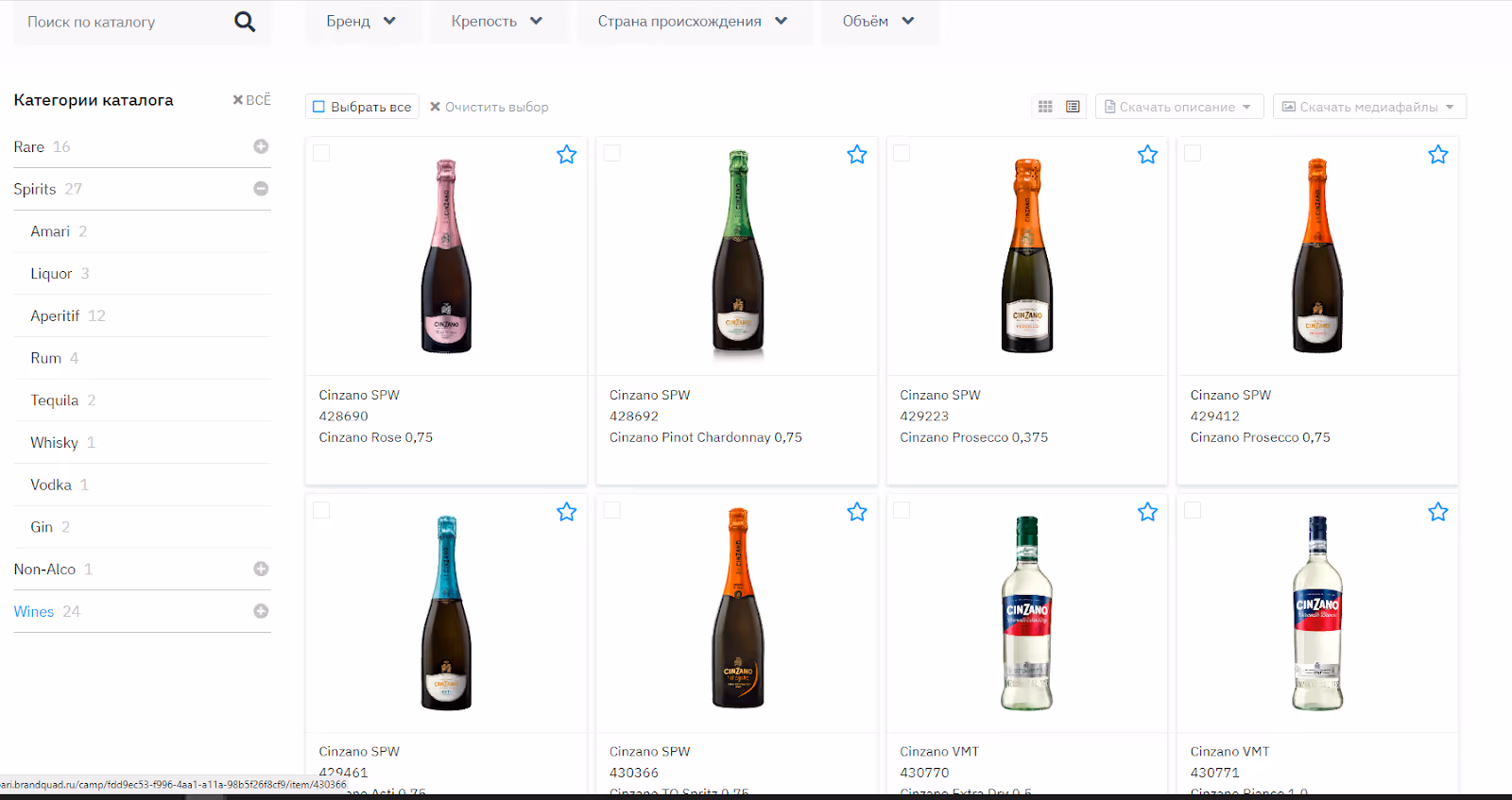Open the Объём filter dropdown
Screen dimensions: 1512x800
[879, 21]
